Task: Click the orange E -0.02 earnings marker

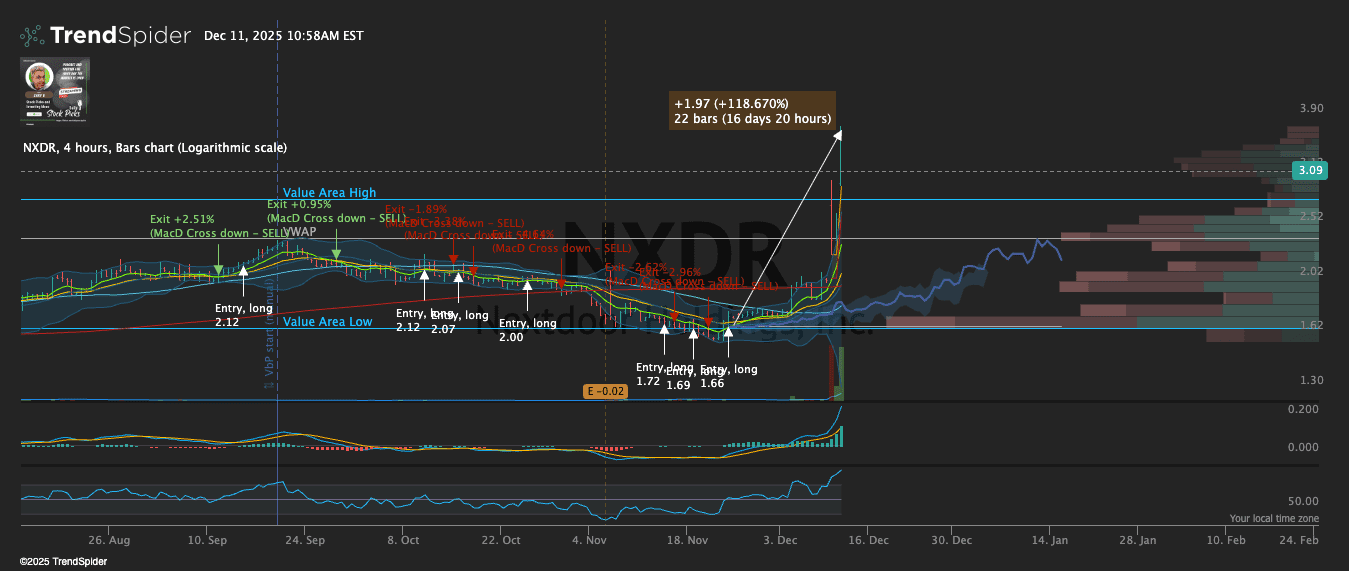Action: [606, 391]
